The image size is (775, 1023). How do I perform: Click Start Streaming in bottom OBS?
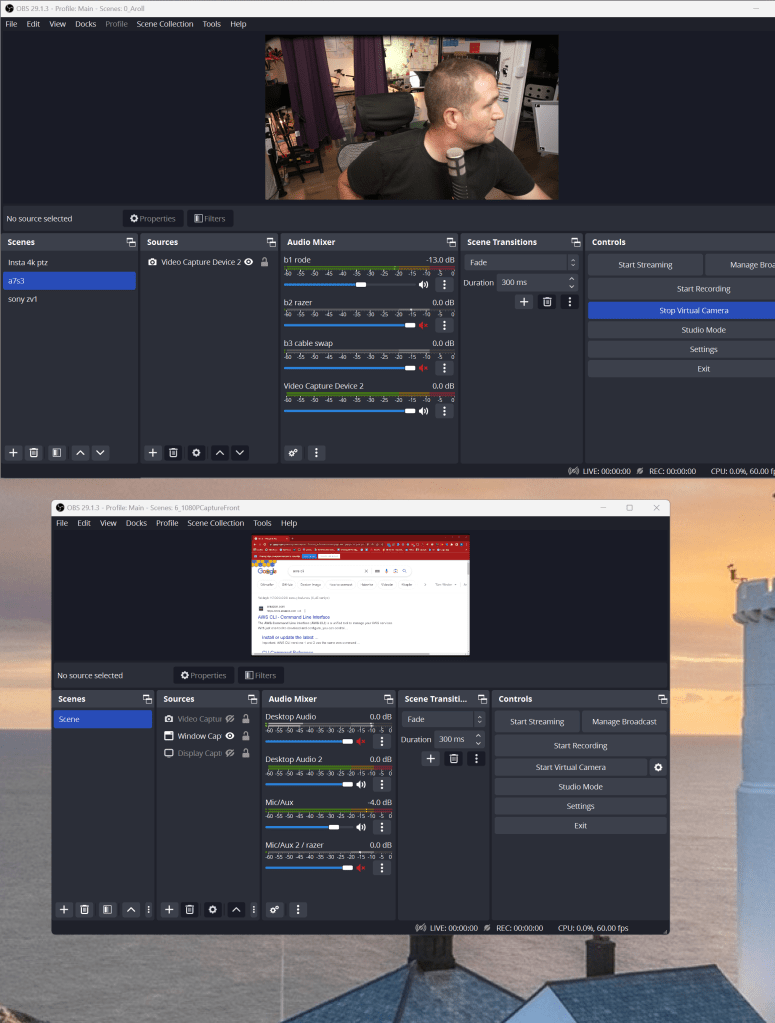point(537,722)
